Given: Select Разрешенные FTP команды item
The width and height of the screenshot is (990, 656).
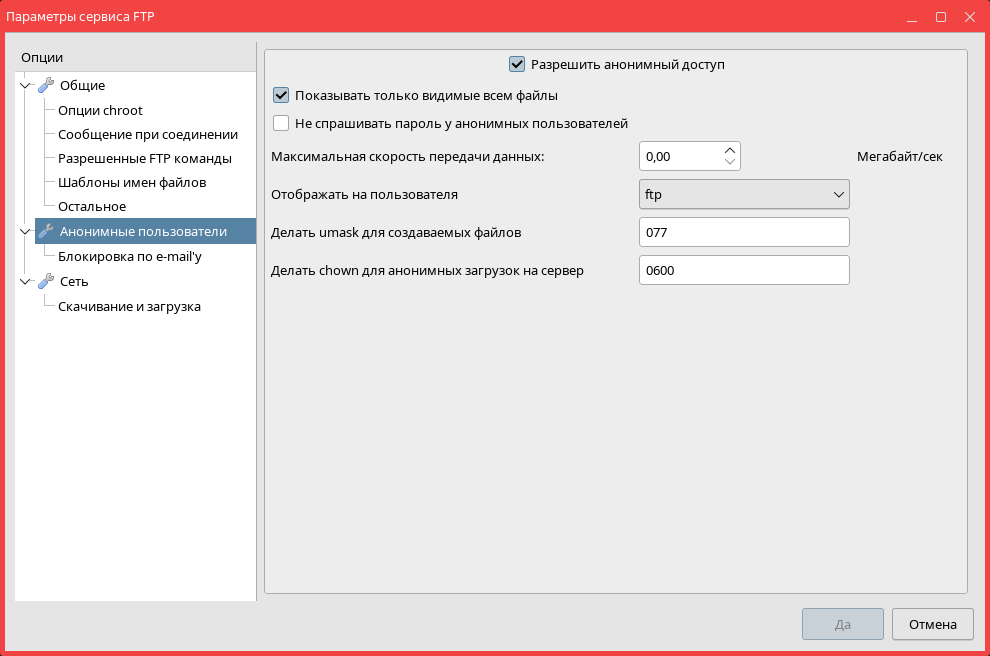Looking at the screenshot, I should (145, 159).
